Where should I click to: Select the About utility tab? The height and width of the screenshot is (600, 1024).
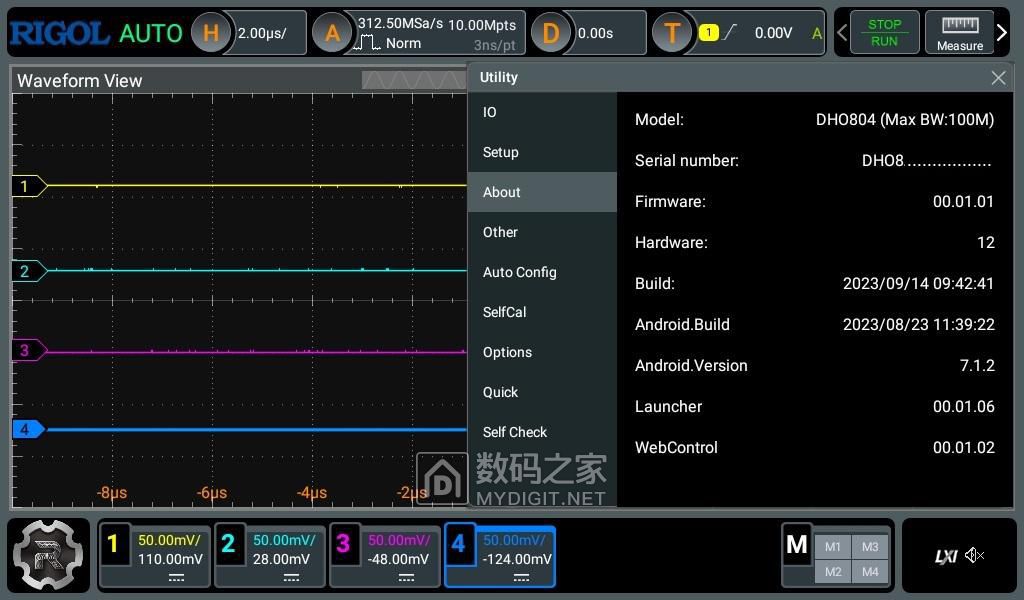(x=542, y=192)
